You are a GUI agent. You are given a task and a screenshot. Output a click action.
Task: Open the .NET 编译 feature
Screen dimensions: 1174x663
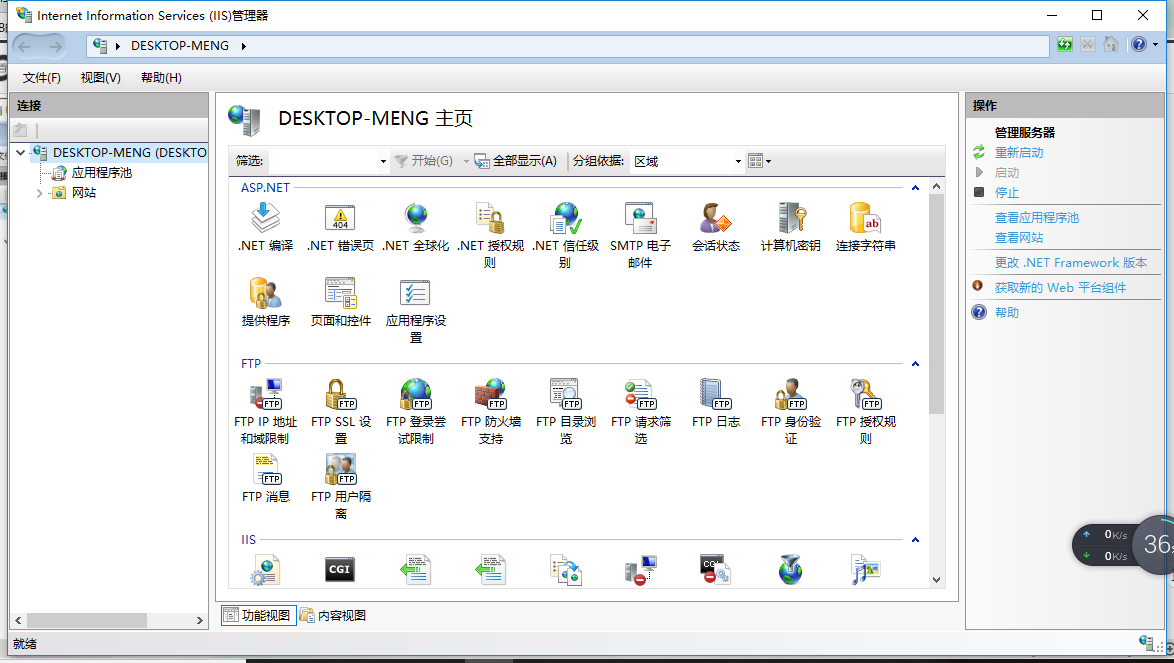click(265, 225)
